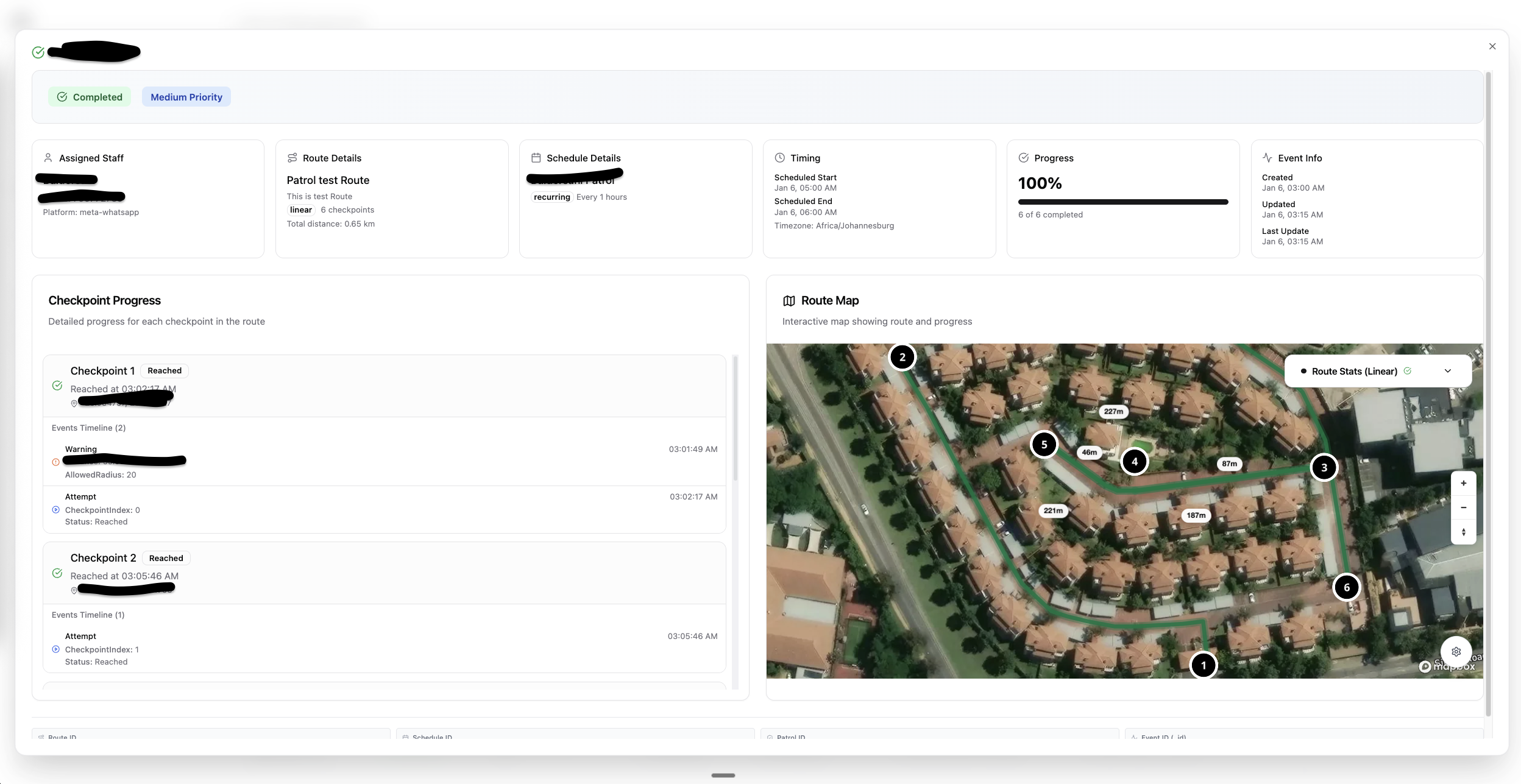Screen dimensions: 1521x784
Task: Click the reached check icon on Checkpoint 2
Action: 58,573
